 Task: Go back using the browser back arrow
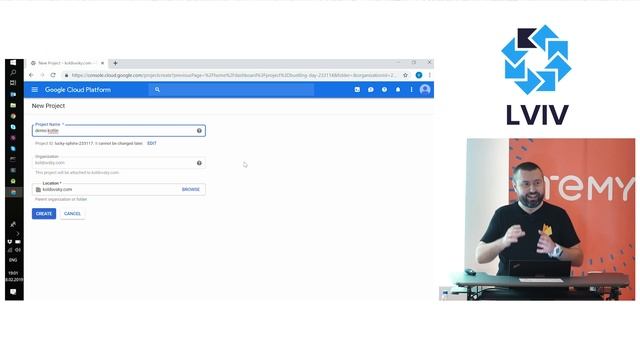pyautogui.click(x=31, y=75)
